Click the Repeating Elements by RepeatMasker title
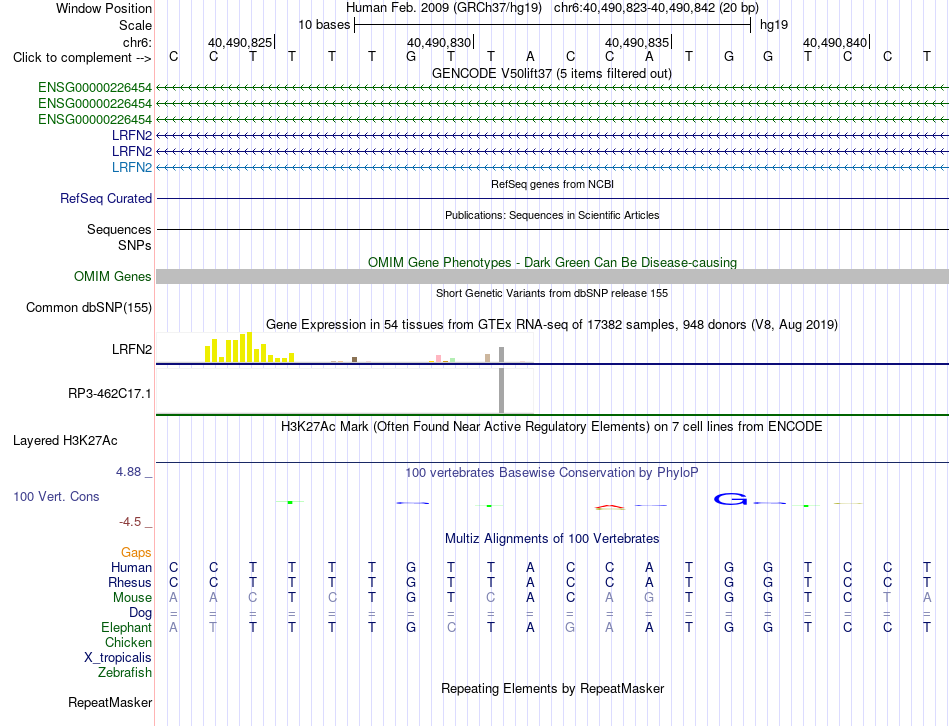Viewport: 950px width, 726px height. coord(553,688)
